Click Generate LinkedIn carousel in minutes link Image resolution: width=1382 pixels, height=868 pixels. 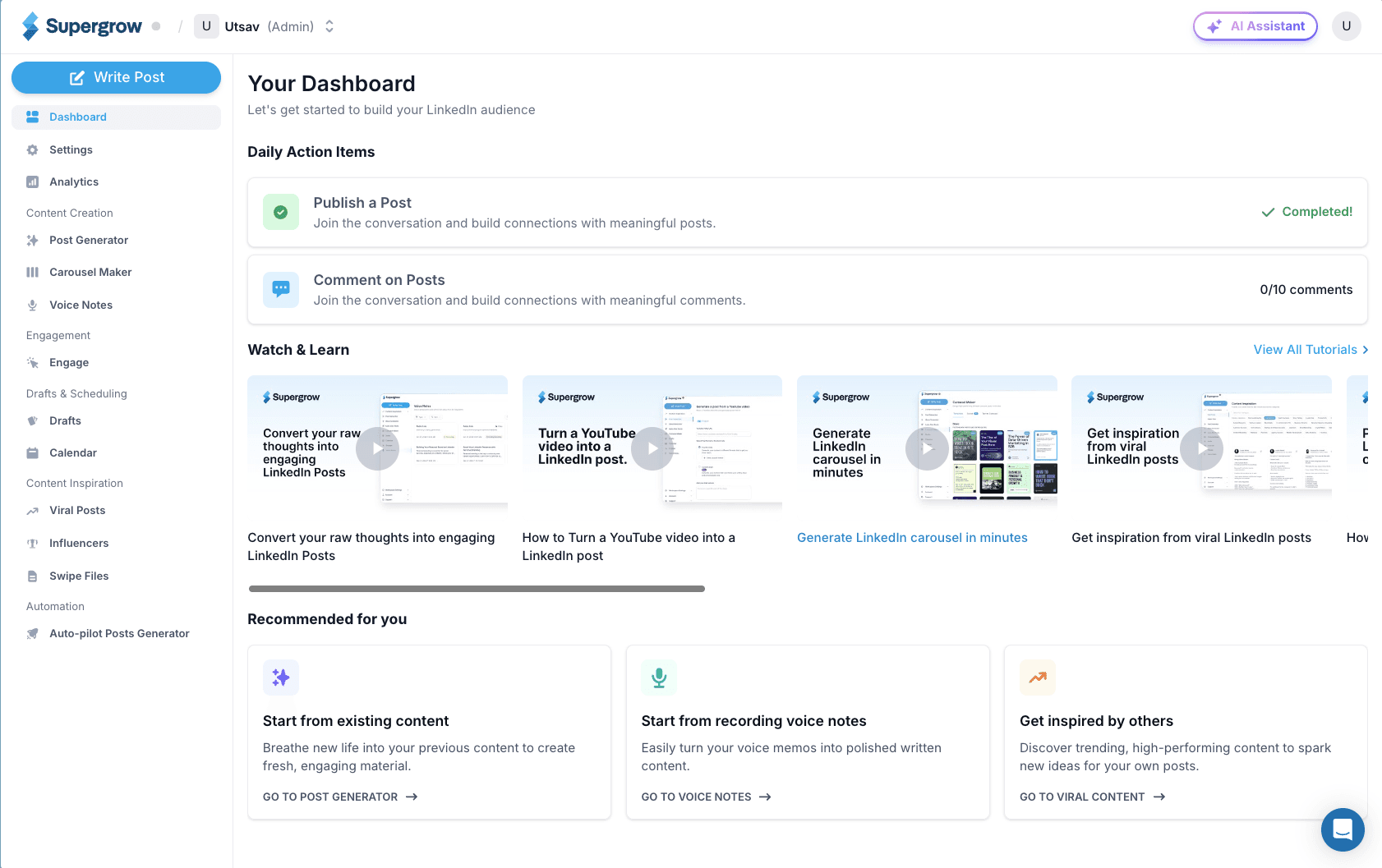pos(912,538)
